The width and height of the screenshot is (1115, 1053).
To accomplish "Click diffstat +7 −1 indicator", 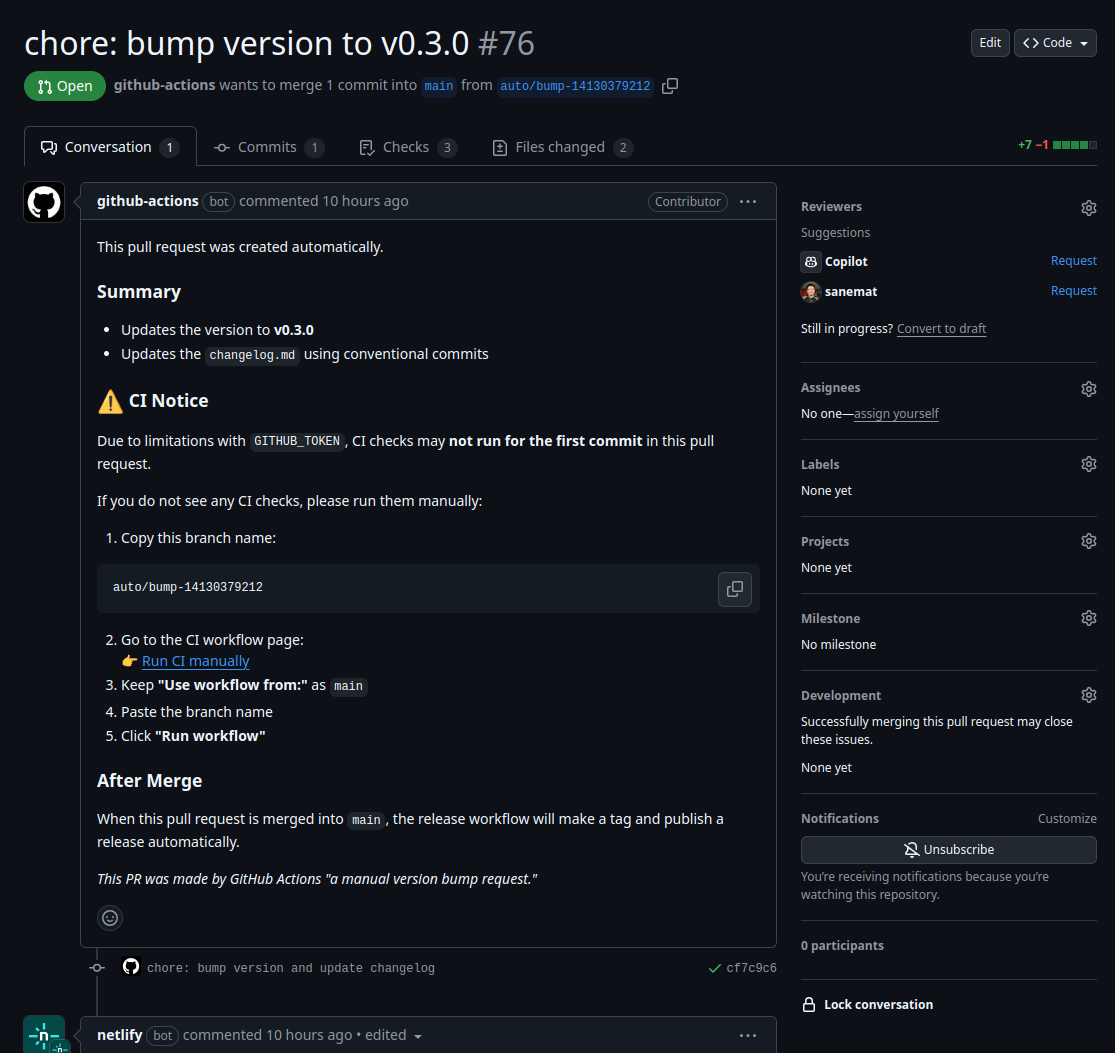I will [1057, 145].
